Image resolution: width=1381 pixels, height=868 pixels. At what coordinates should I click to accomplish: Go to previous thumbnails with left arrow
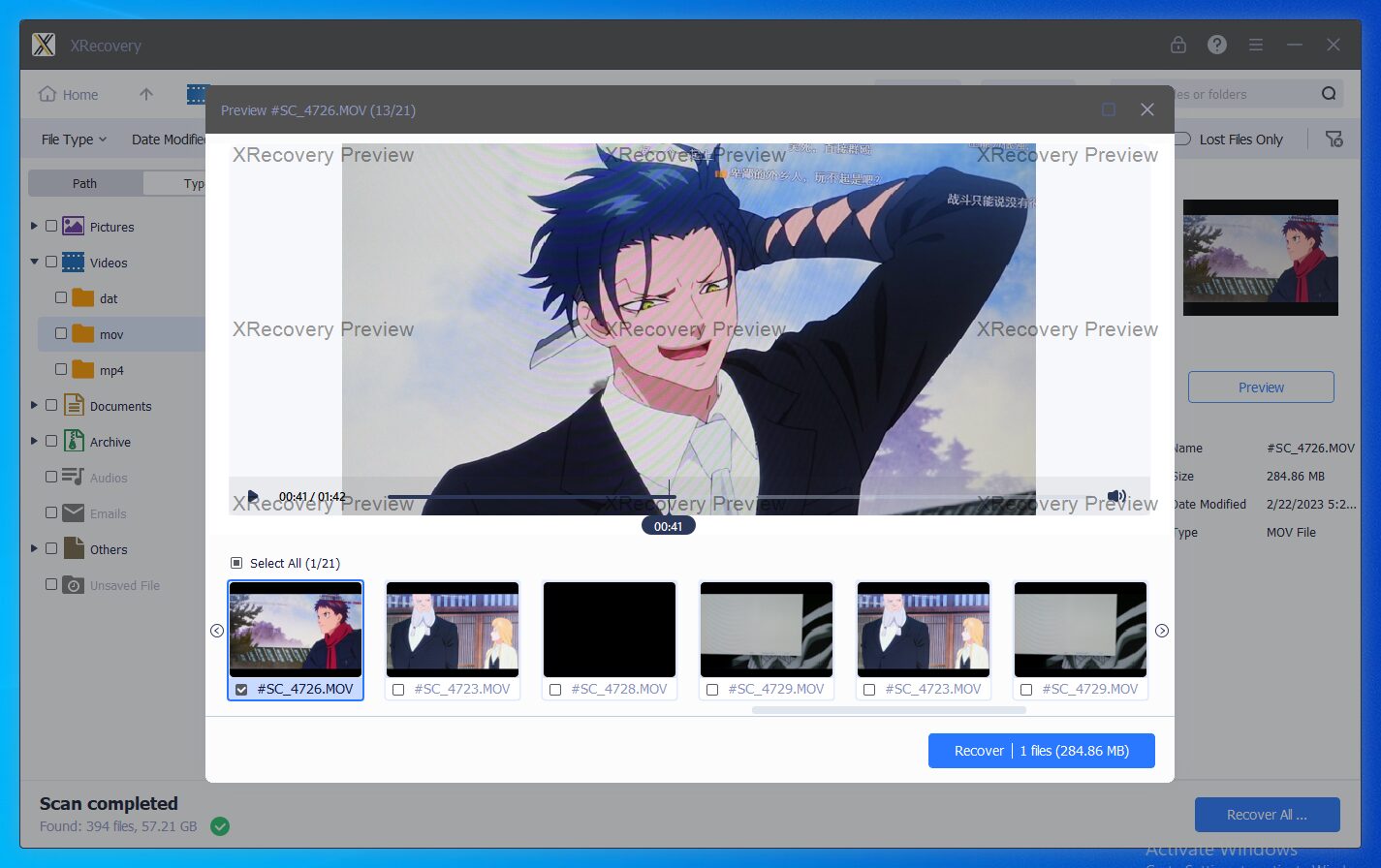click(x=217, y=631)
